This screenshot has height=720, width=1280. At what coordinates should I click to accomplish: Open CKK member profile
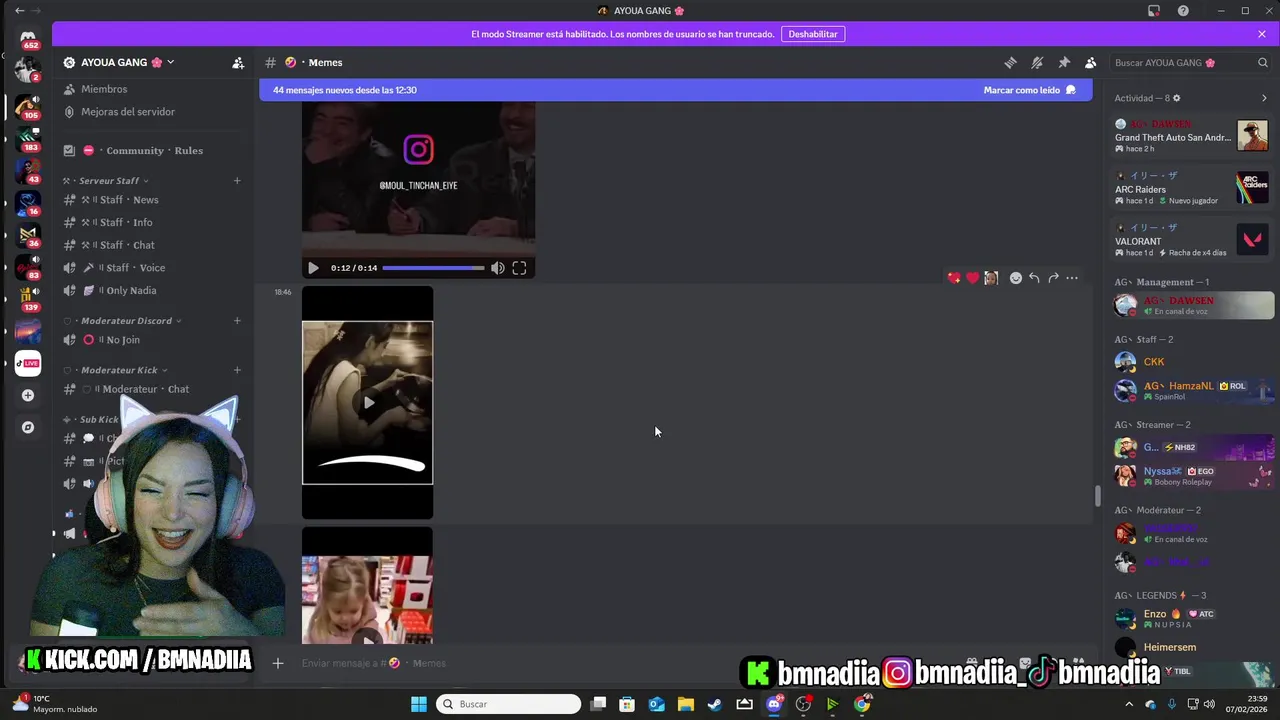(1193, 362)
